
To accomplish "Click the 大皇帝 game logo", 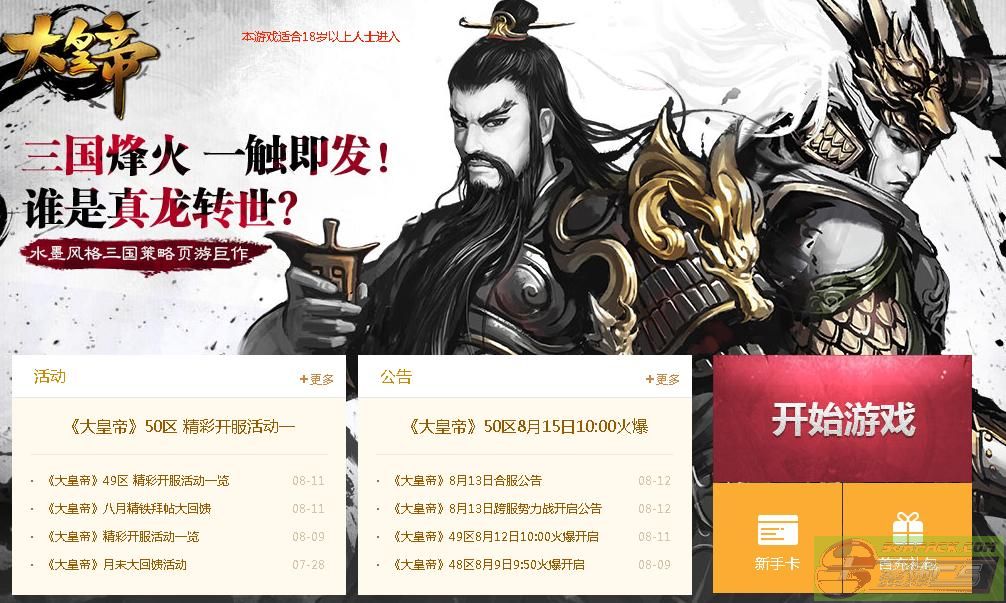I will click(x=78, y=63).
